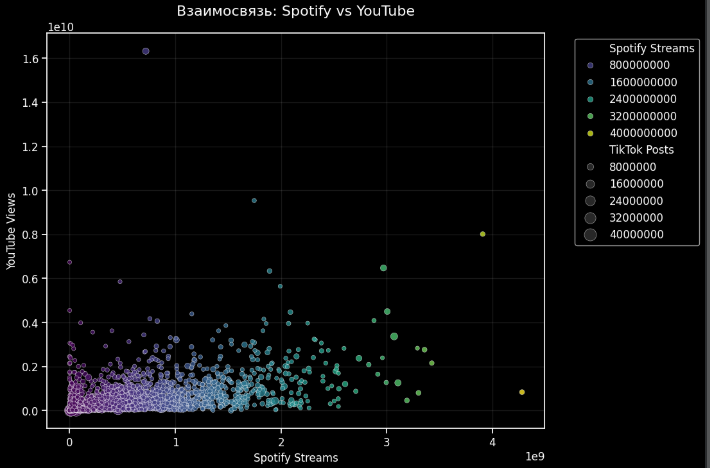Click the yellow point beyond 4e9 Spotify streams
The image size is (710, 468).
tap(522, 392)
